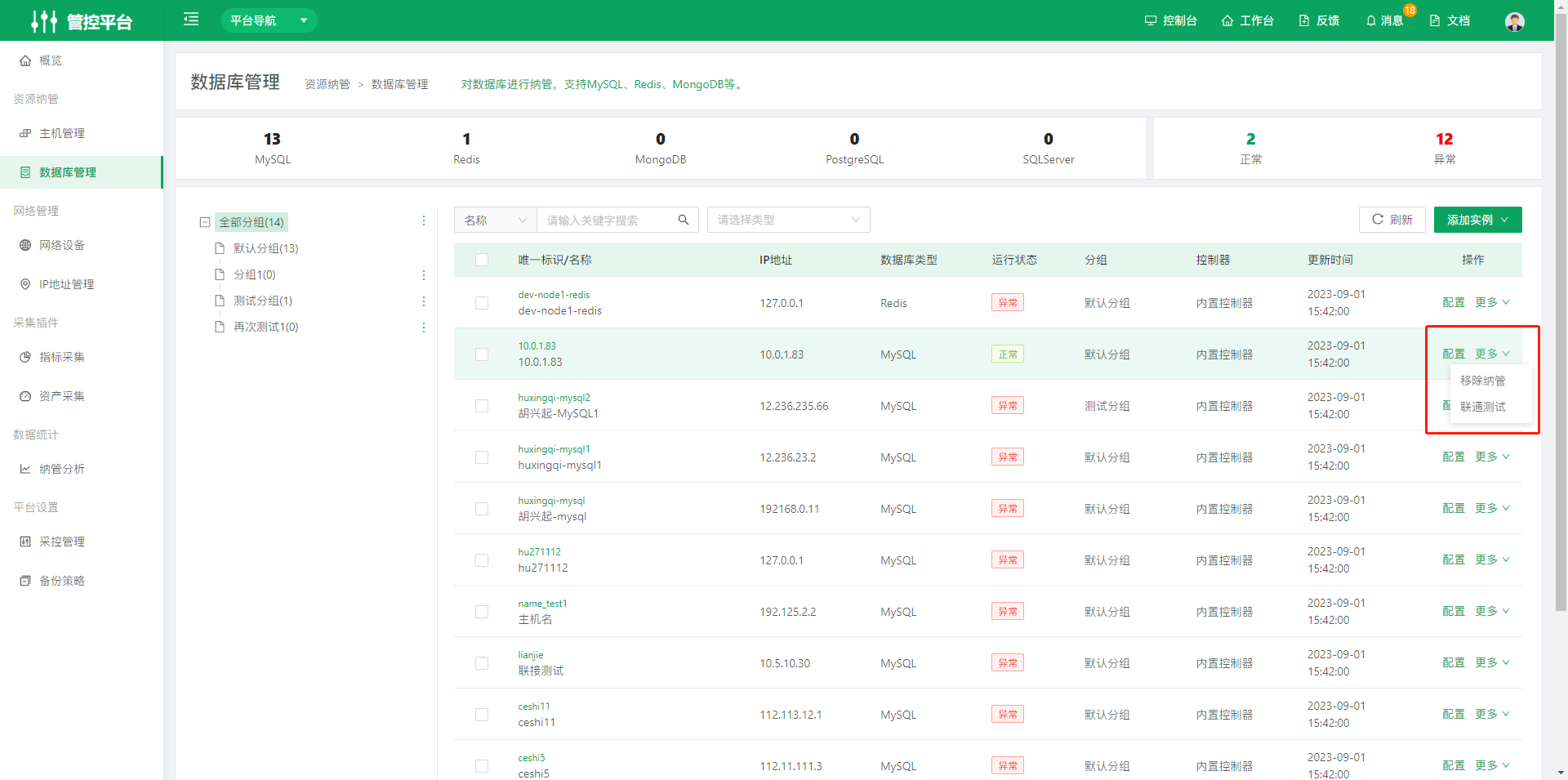Open the huxingqi-mysql2 instance link
Image resolution: width=1568 pixels, height=780 pixels.
click(554, 398)
